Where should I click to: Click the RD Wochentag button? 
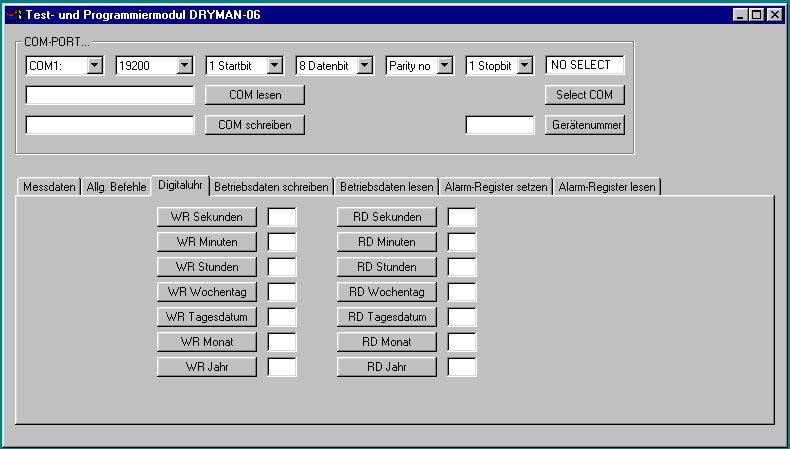coord(386,292)
